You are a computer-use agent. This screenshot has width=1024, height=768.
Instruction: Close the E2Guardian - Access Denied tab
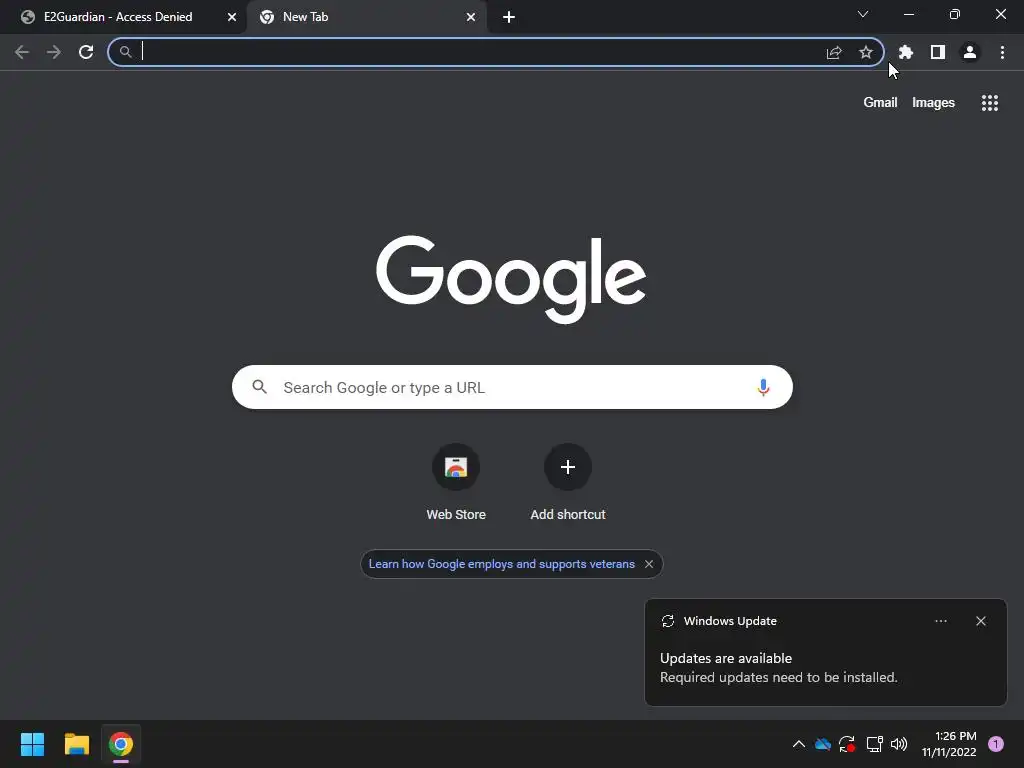click(232, 18)
